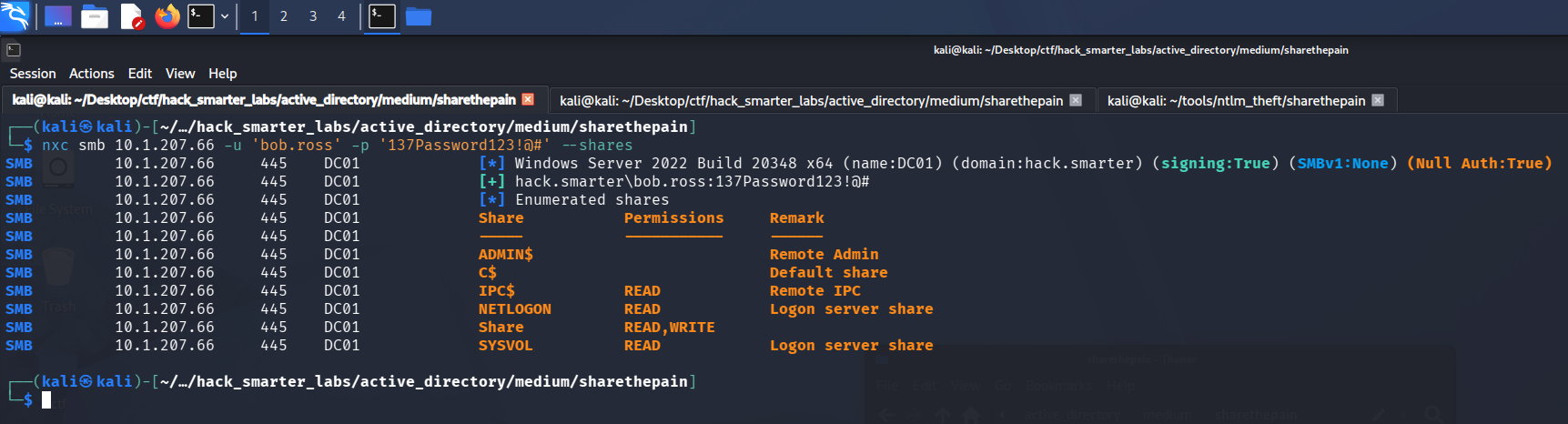Close the second sharethepain tab

1076,100
